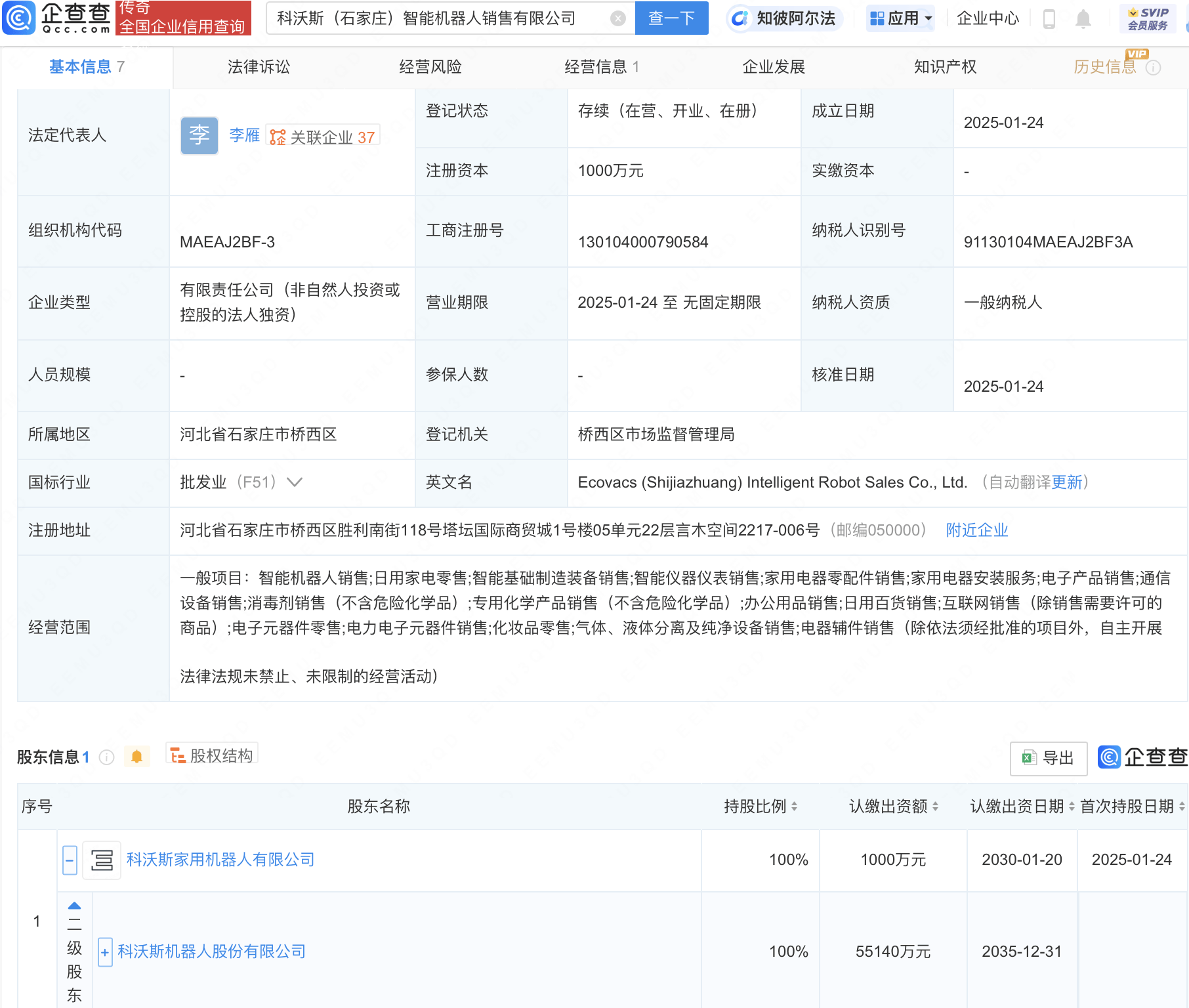Open the 知识产权 tab
1189x1008 pixels.
(945, 67)
